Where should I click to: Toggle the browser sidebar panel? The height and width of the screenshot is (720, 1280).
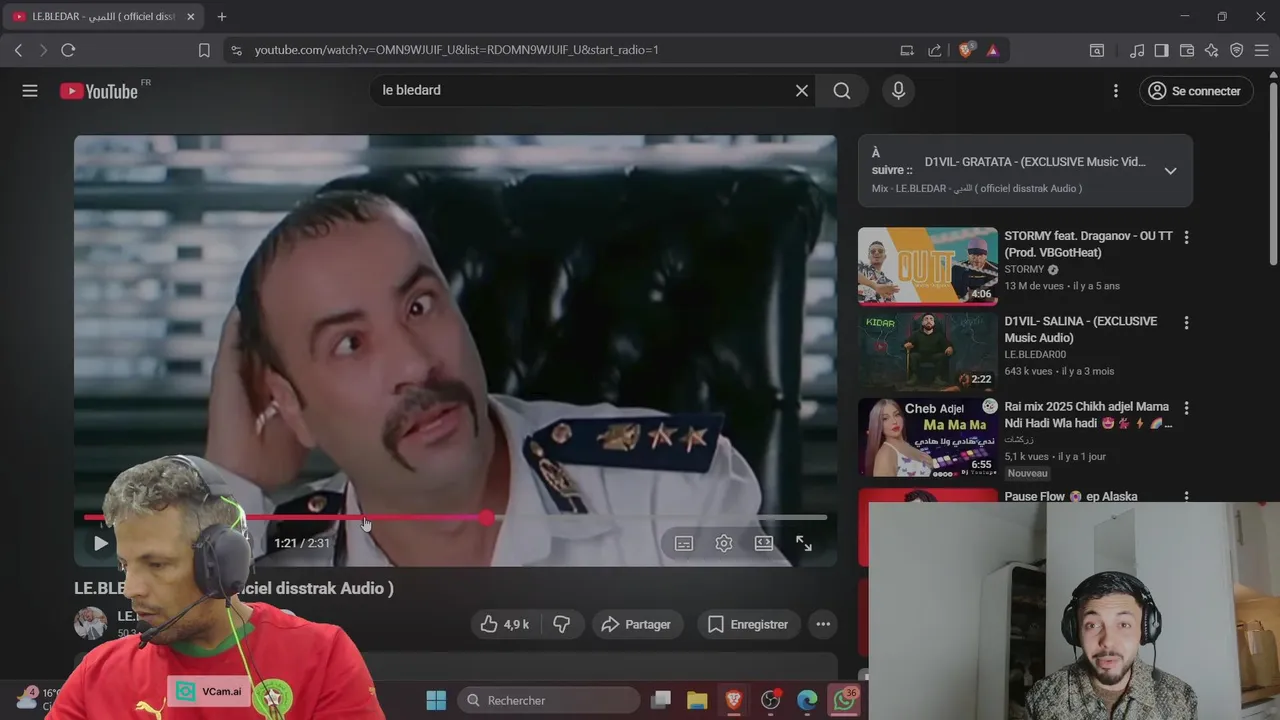(1161, 50)
